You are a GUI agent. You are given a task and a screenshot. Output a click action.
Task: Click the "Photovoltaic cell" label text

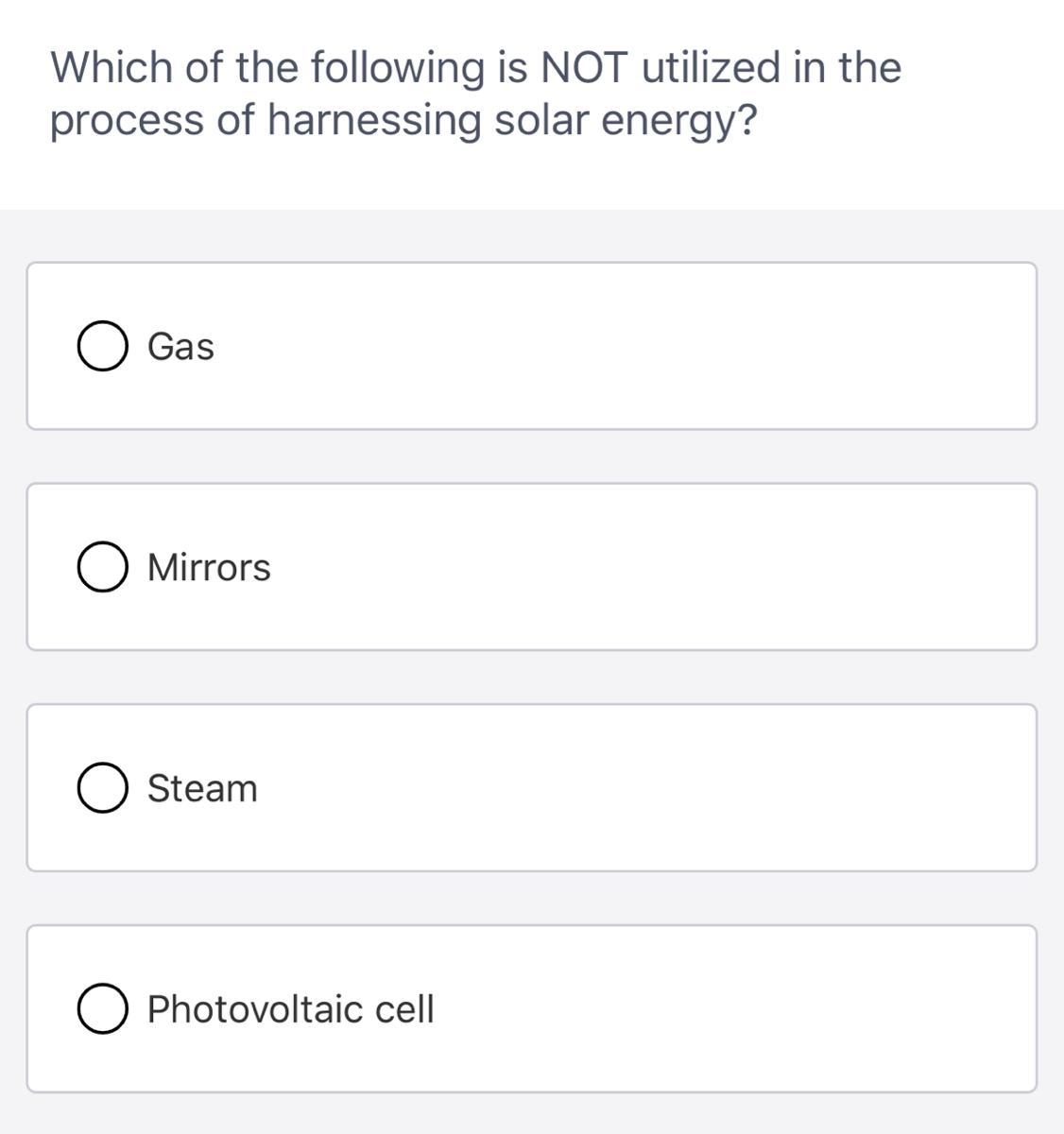click(290, 1009)
